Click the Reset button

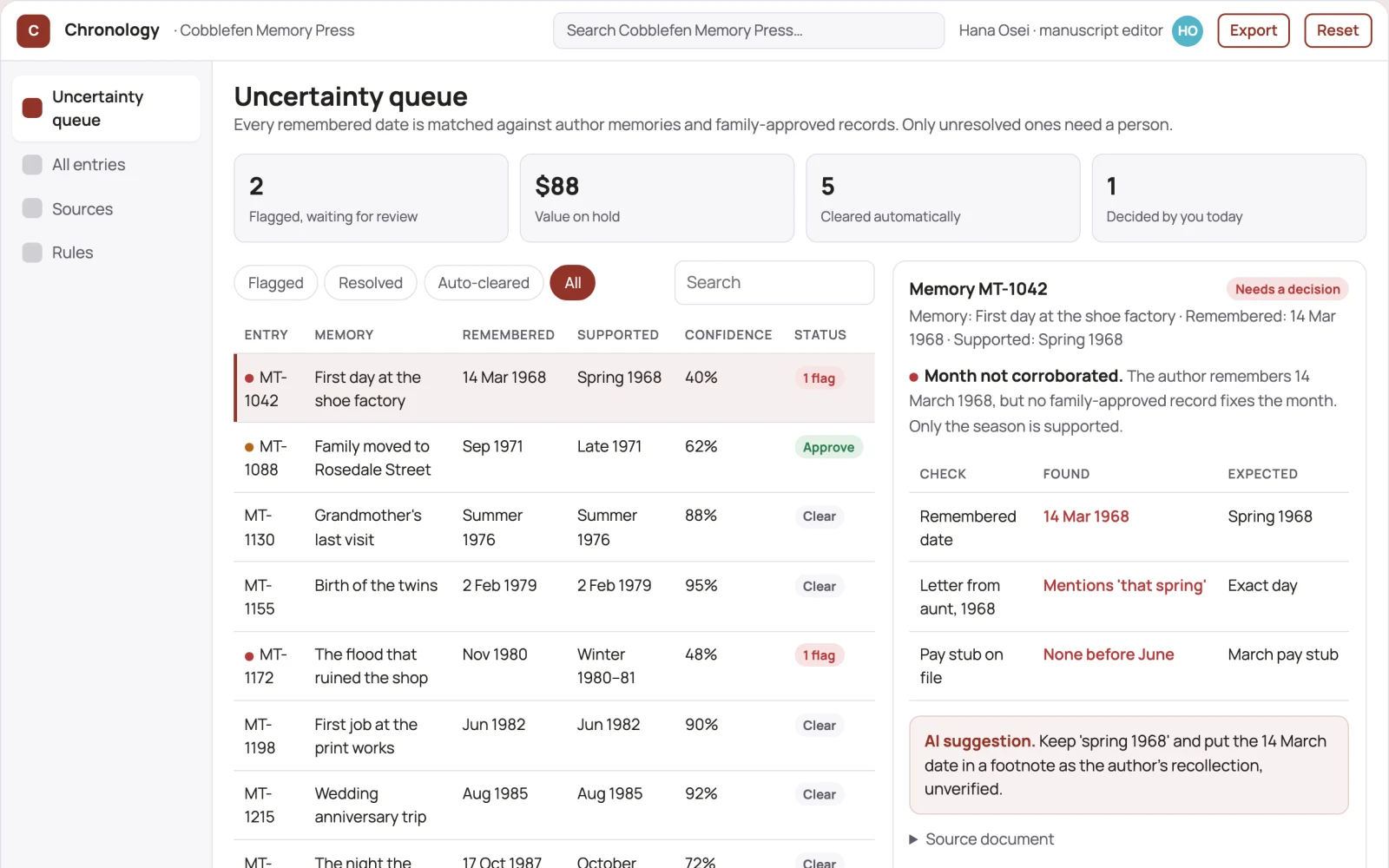1338,30
